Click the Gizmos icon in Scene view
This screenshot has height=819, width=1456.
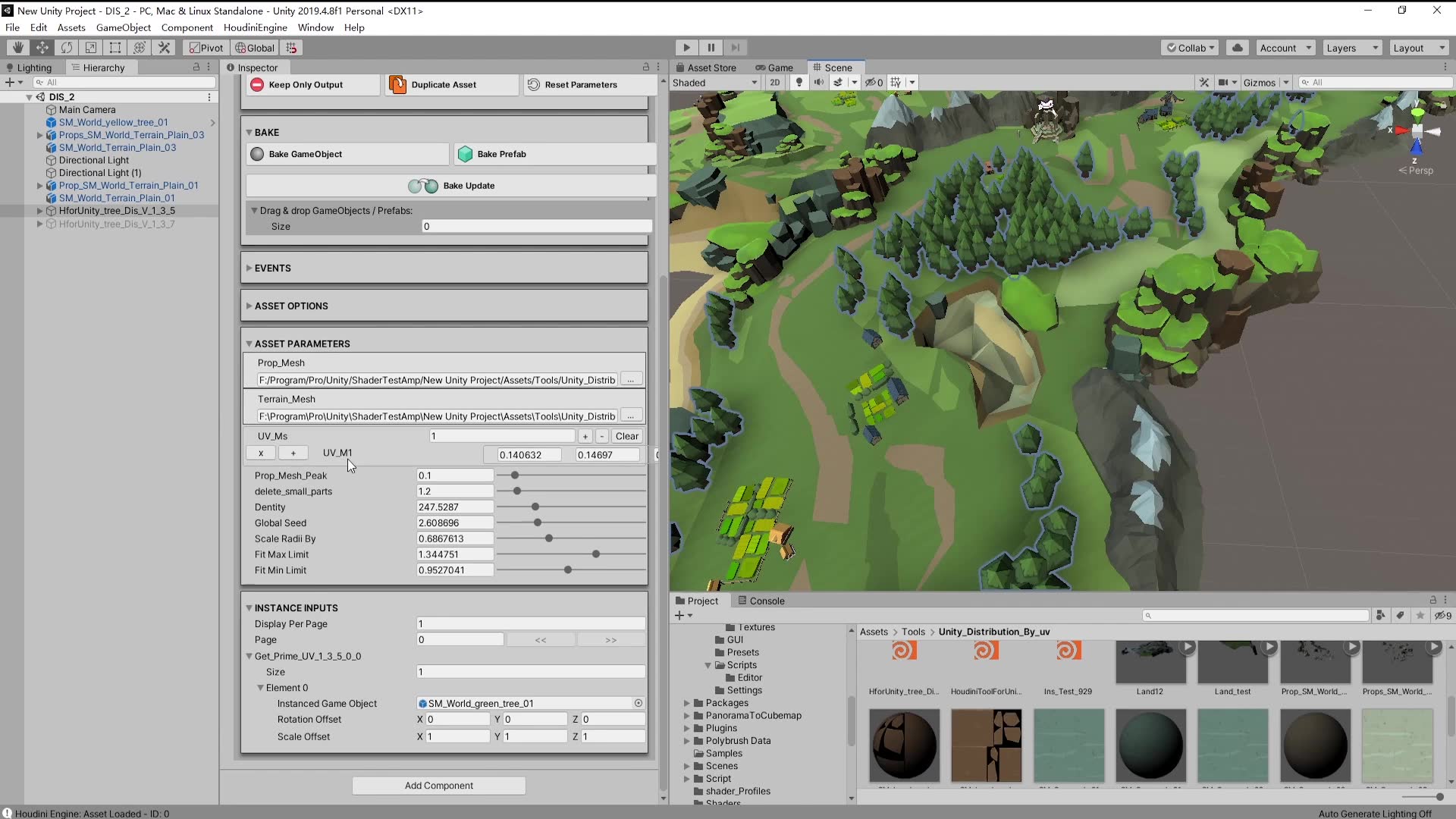[x=1262, y=82]
